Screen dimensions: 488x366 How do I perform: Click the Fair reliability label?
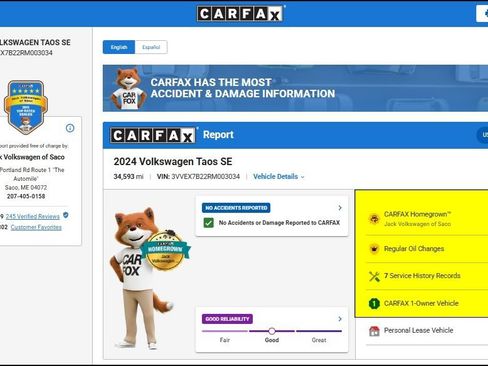click(225, 340)
